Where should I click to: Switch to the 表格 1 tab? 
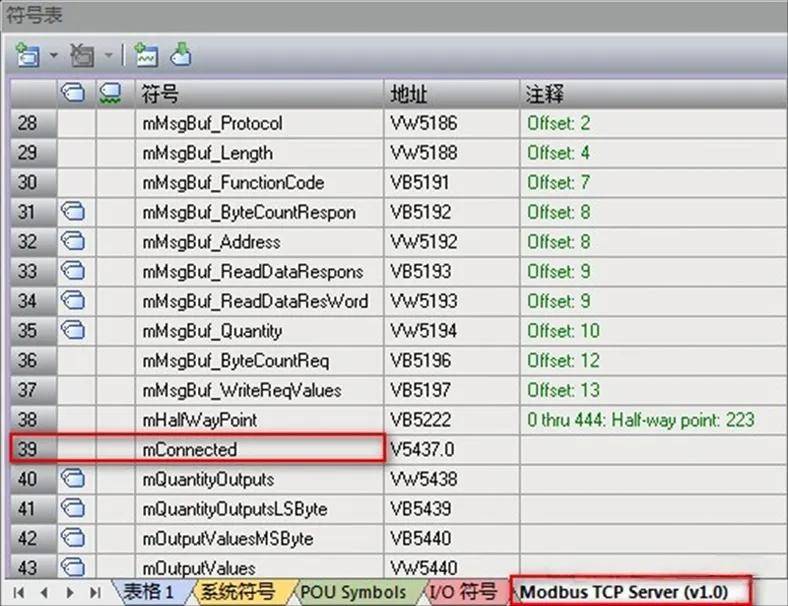(149, 592)
